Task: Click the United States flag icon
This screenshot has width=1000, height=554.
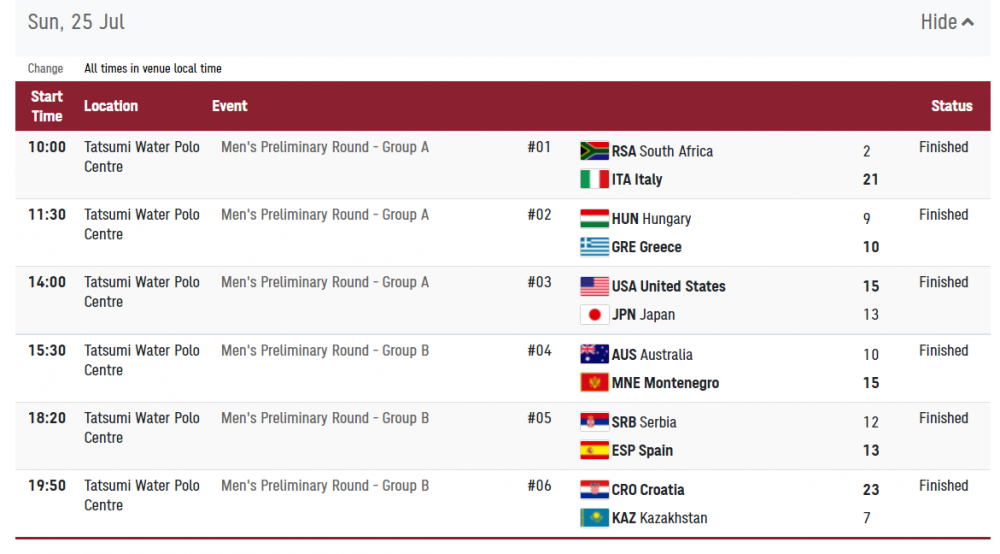Action: [594, 286]
